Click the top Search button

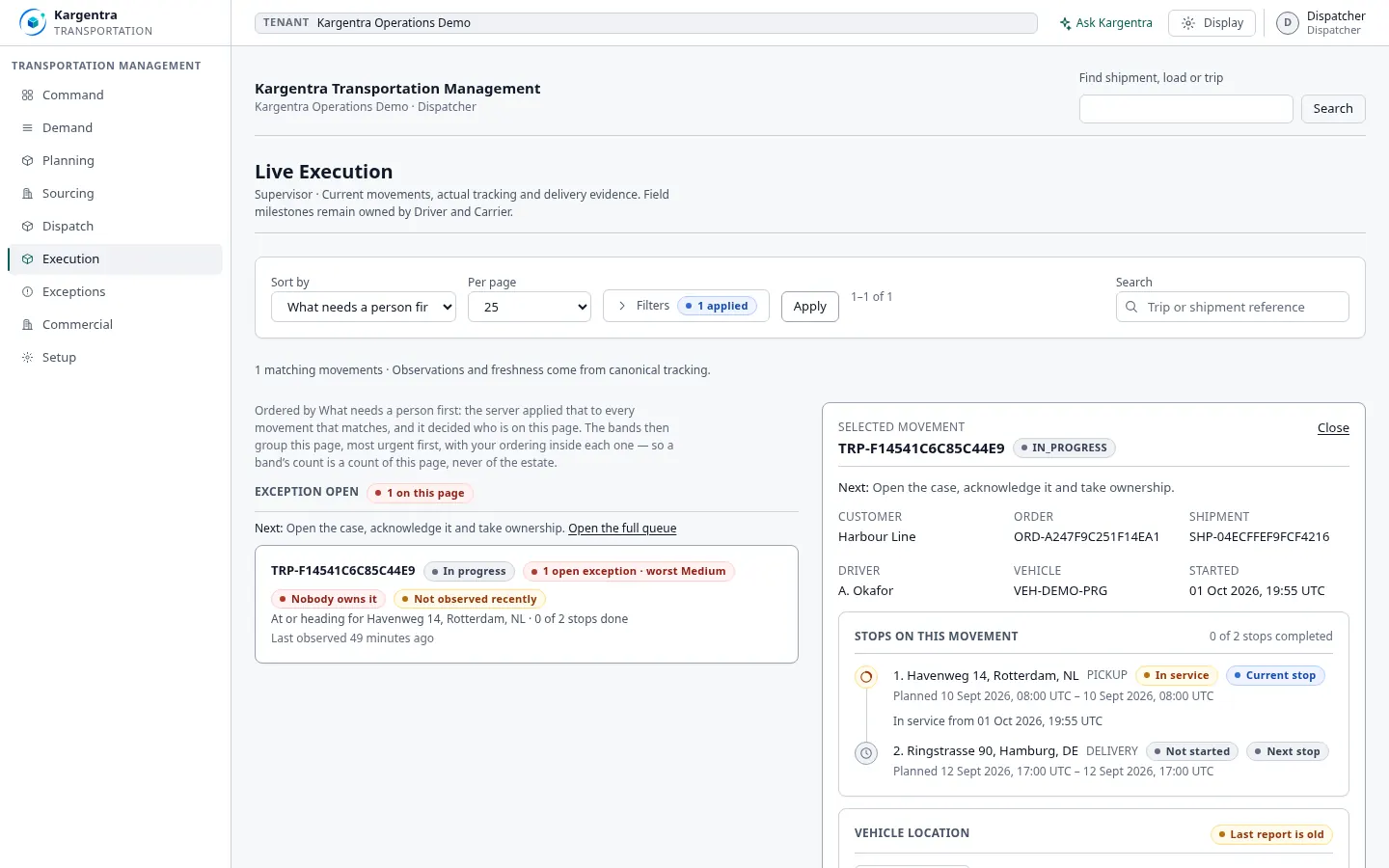coord(1333,109)
